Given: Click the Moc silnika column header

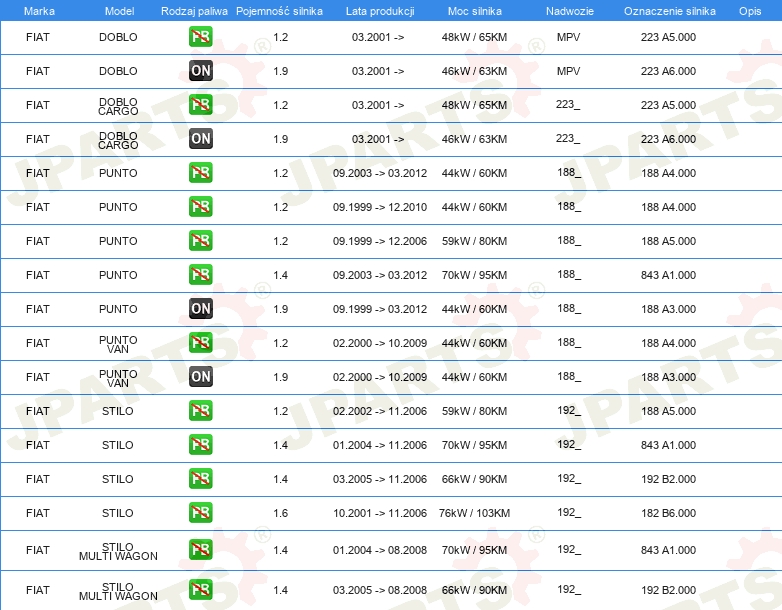Looking at the screenshot, I should pos(475,11).
